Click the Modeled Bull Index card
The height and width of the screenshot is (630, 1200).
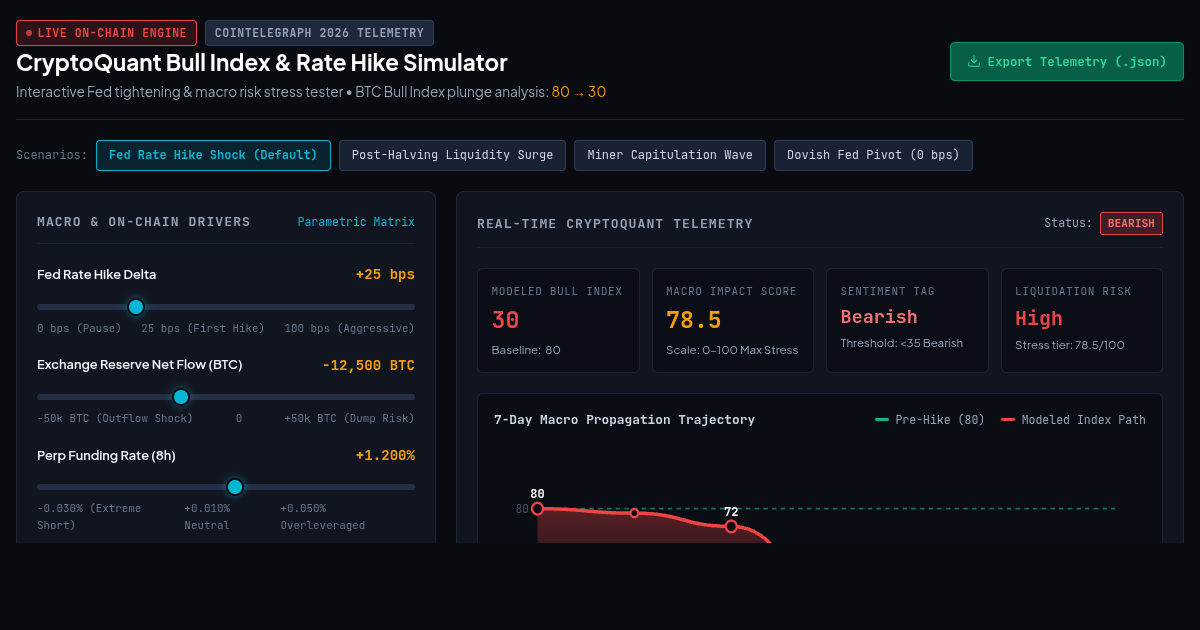tap(558, 320)
